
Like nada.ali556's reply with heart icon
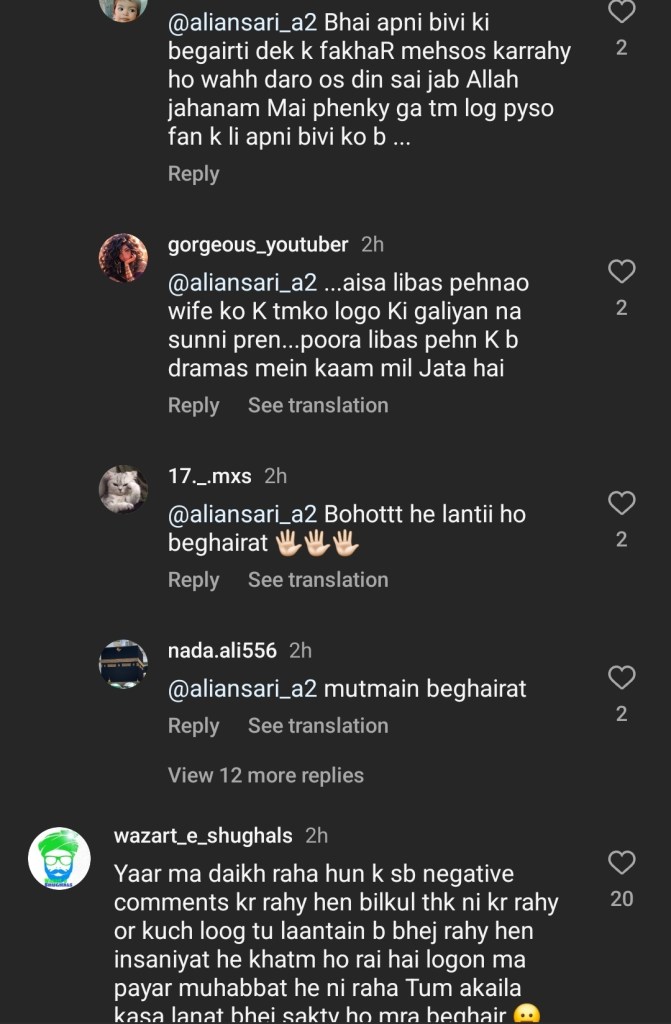(x=622, y=677)
